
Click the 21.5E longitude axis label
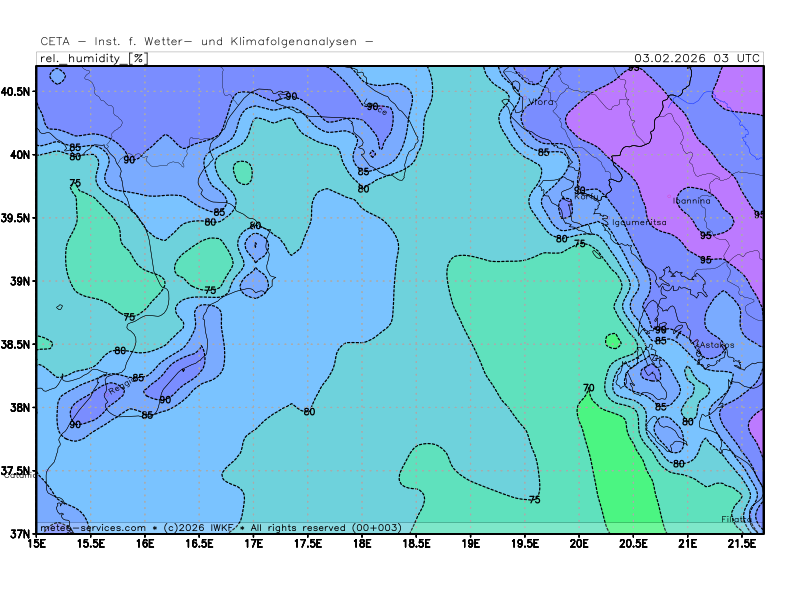click(x=741, y=544)
